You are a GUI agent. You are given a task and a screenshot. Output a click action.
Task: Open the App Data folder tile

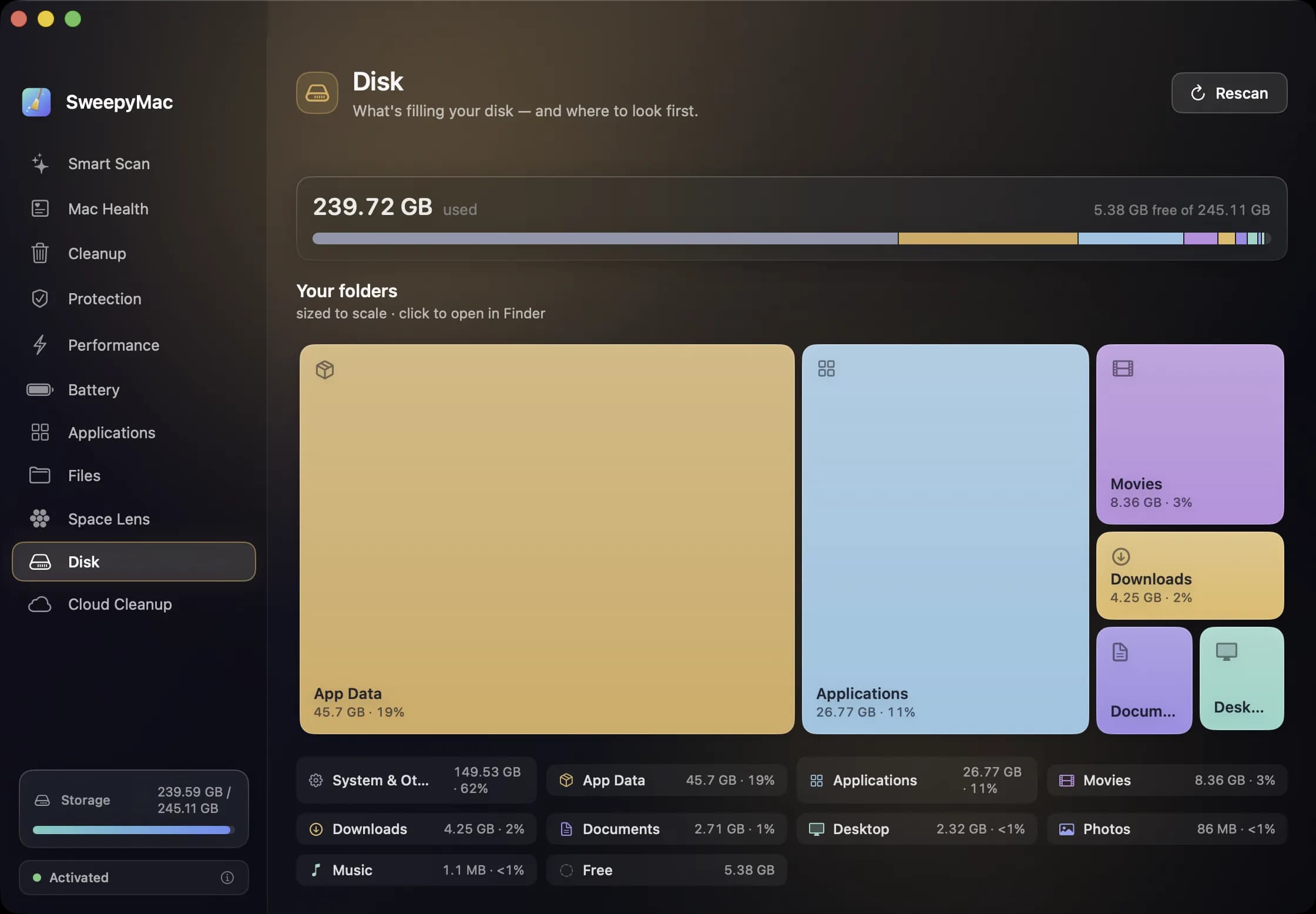click(547, 539)
